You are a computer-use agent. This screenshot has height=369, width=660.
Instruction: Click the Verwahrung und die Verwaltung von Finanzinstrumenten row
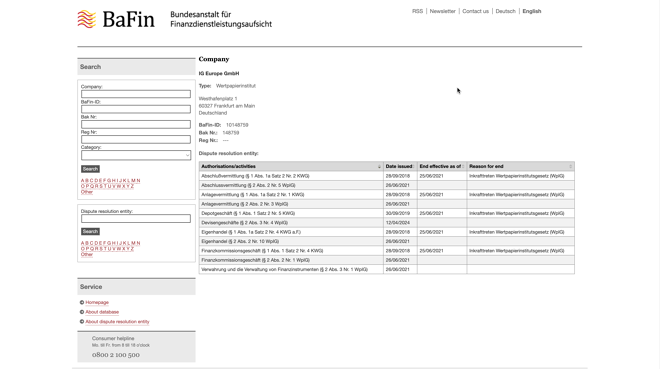[x=386, y=269]
